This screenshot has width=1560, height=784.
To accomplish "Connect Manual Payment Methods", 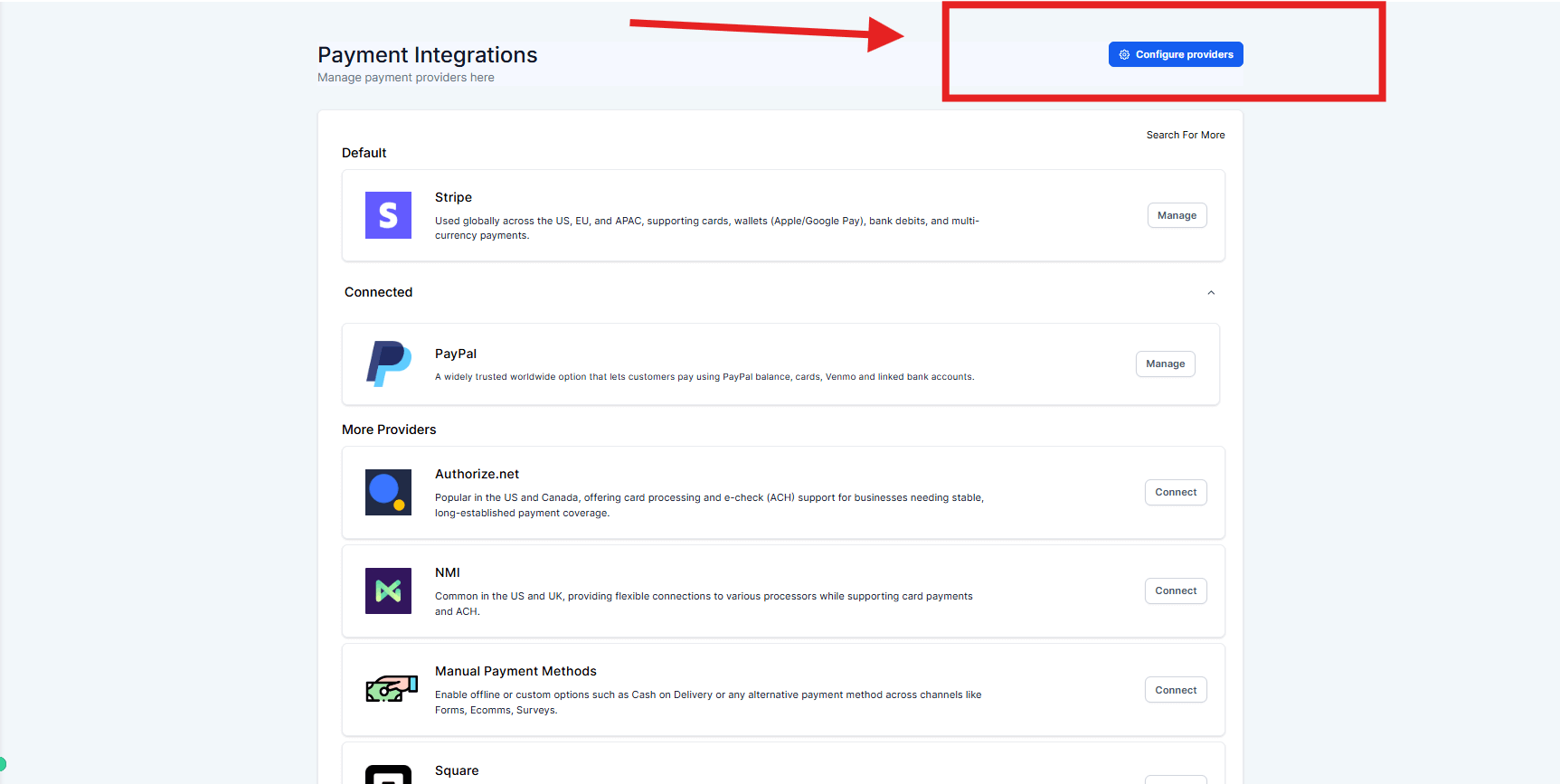I will (1176, 690).
